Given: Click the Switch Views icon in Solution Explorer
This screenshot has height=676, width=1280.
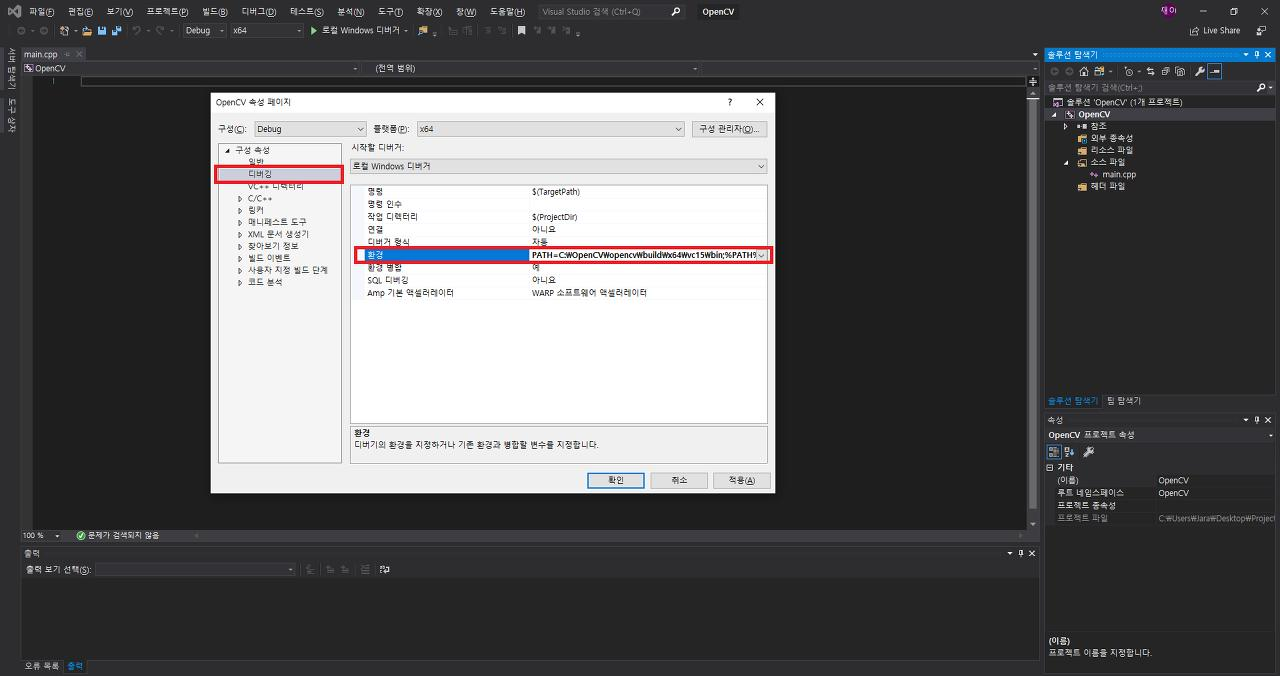Looking at the screenshot, I should [1099, 71].
